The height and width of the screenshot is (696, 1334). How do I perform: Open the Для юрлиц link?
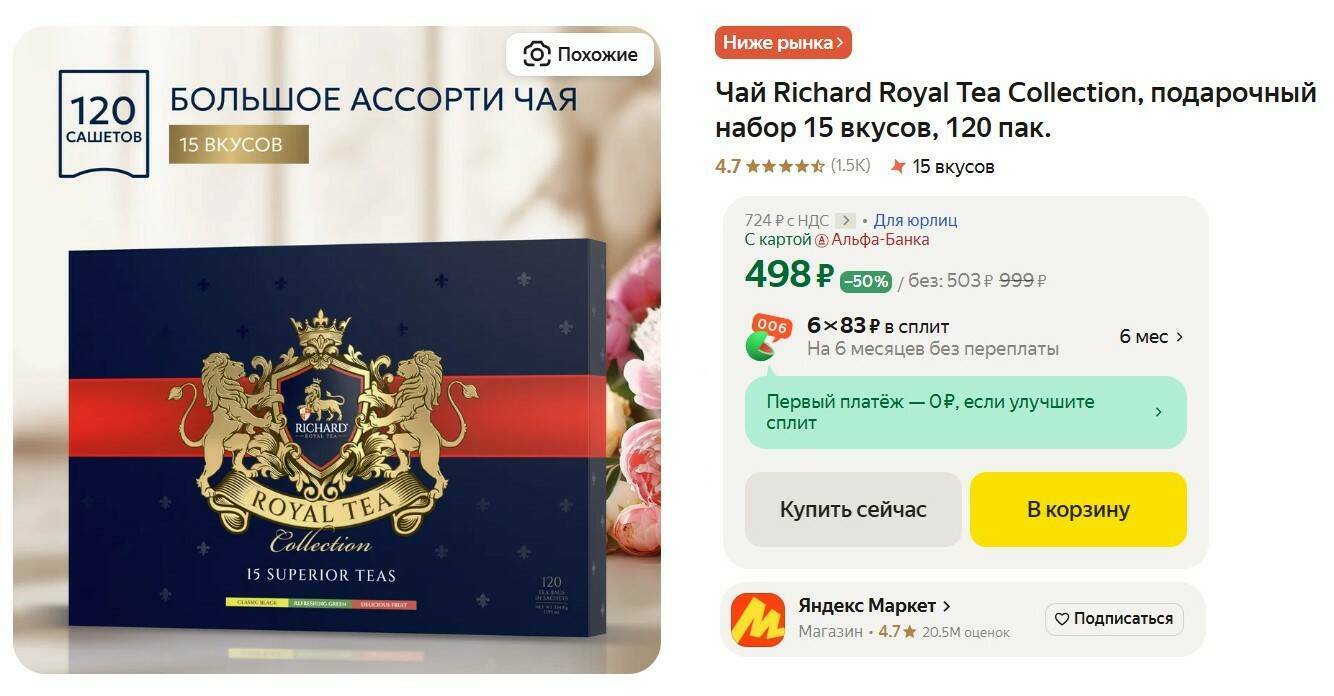(915, 220)
